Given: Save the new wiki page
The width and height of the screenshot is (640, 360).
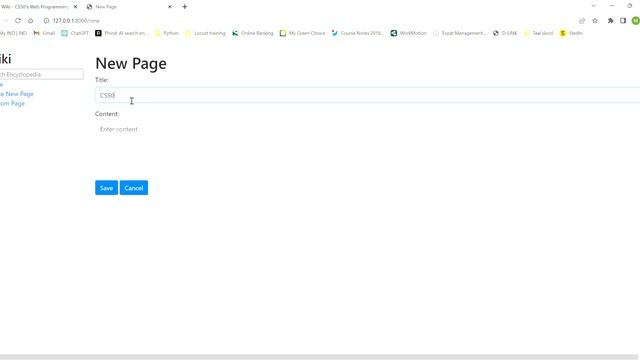Looking at the screenshot, I should [107, 188].
